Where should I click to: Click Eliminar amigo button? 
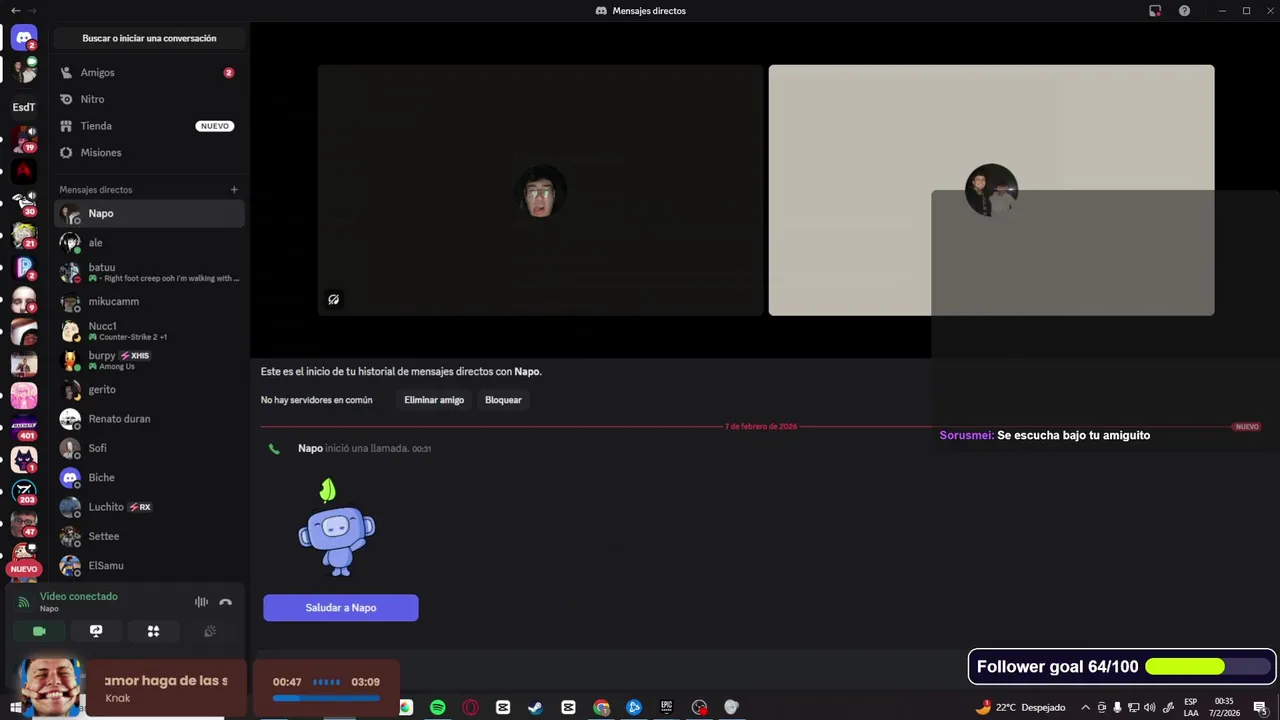pyautogui.click(x=434, y=400)
